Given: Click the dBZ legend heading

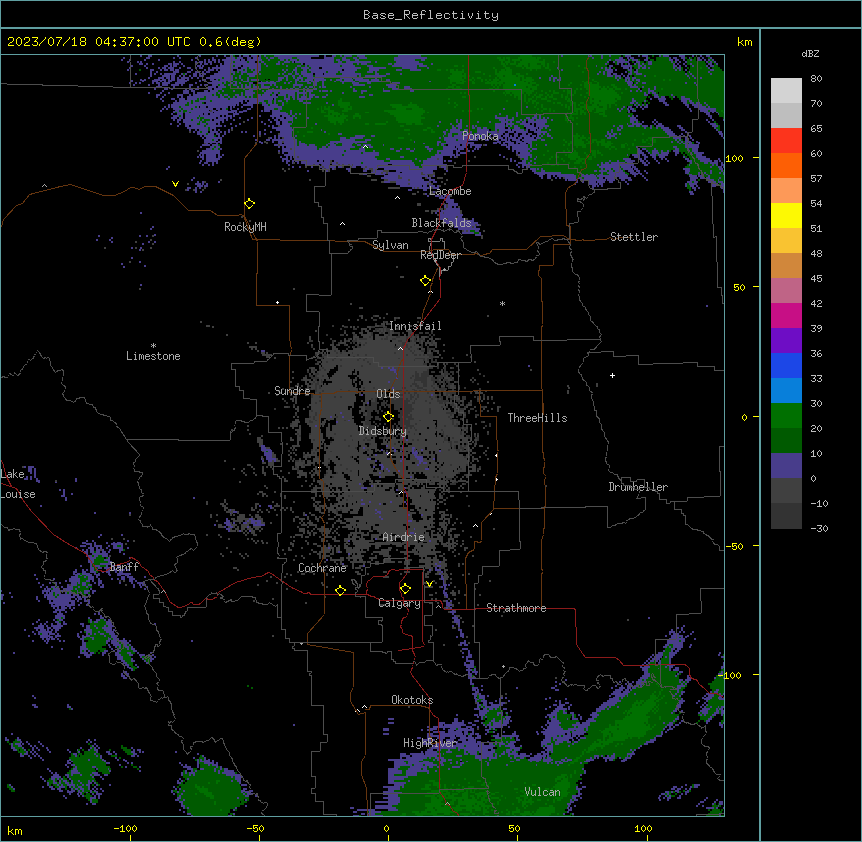Looking at the screenshot, I should pyautogui.click(x=810, y=53).
